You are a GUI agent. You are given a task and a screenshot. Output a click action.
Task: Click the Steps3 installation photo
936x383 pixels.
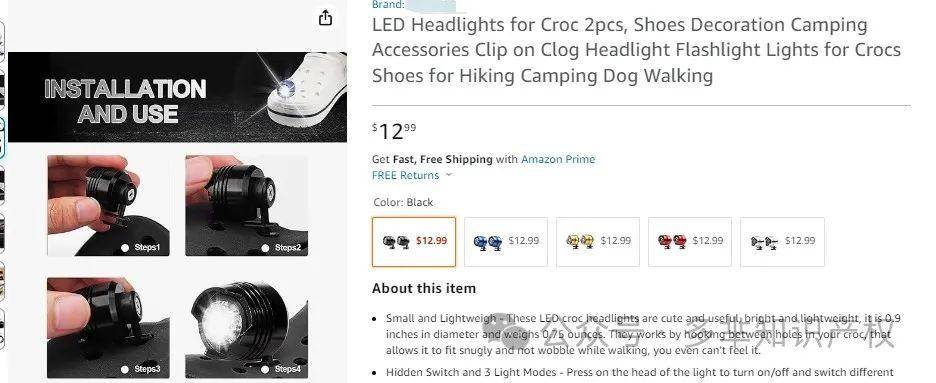click(x=108, y=328)
